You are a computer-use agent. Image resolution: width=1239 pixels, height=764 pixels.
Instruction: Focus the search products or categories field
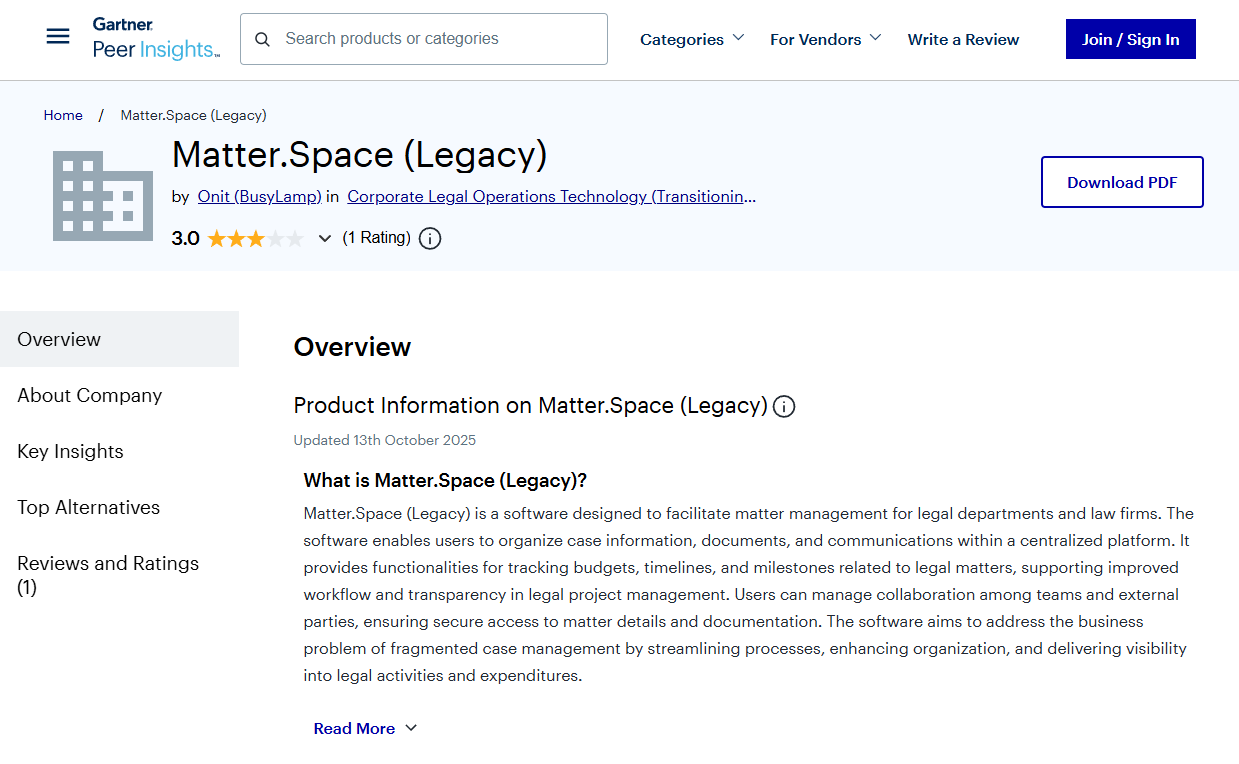(x=424, y=39)
